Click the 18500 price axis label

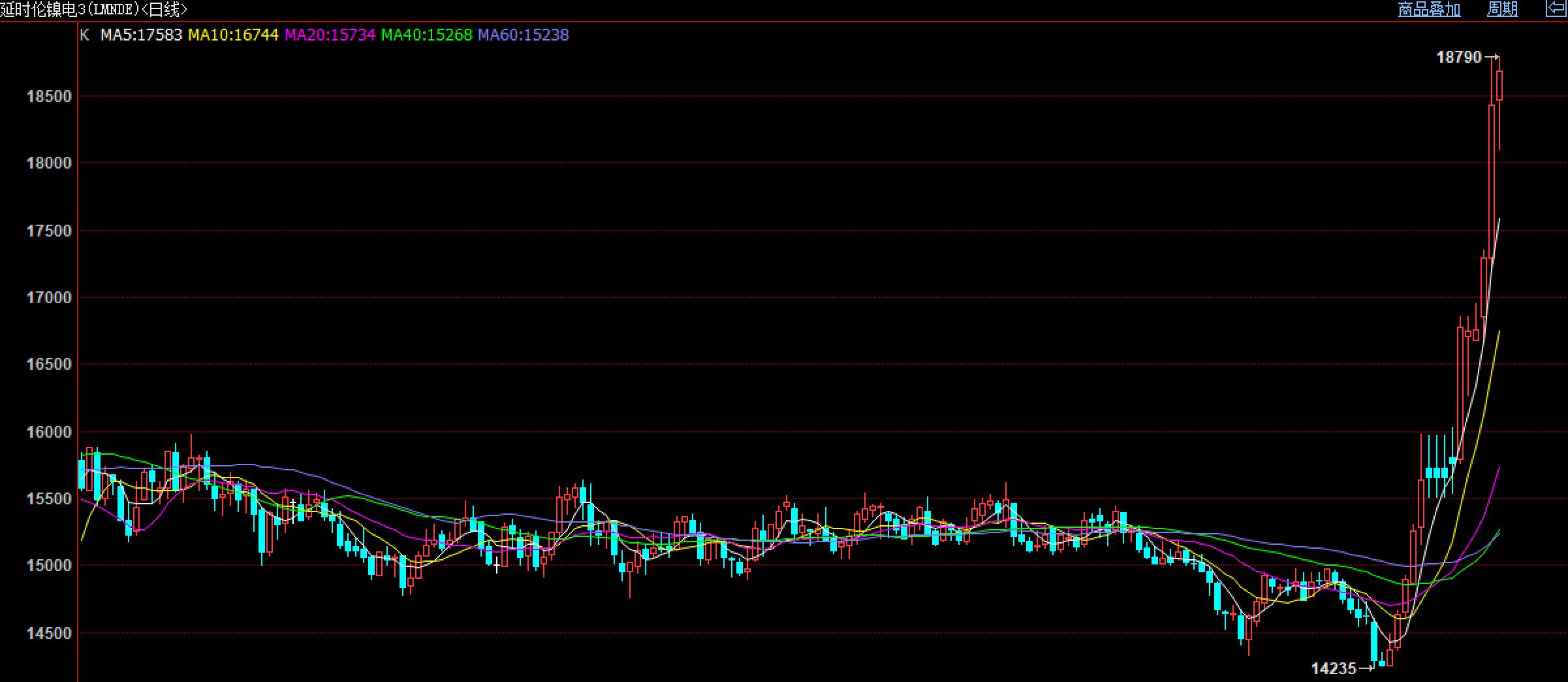point(48,97)
